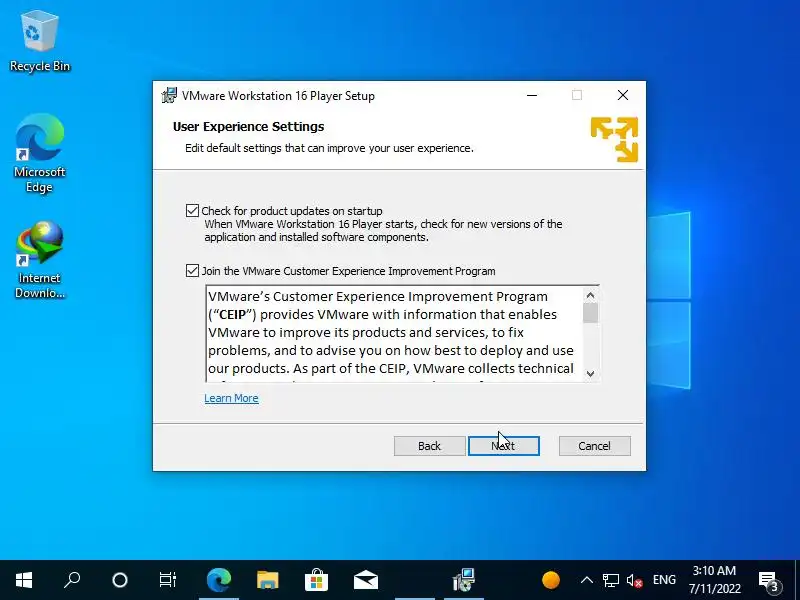Minimize the VMware setup window
This screenshot has width=800, height=600.
coord(532,95)
